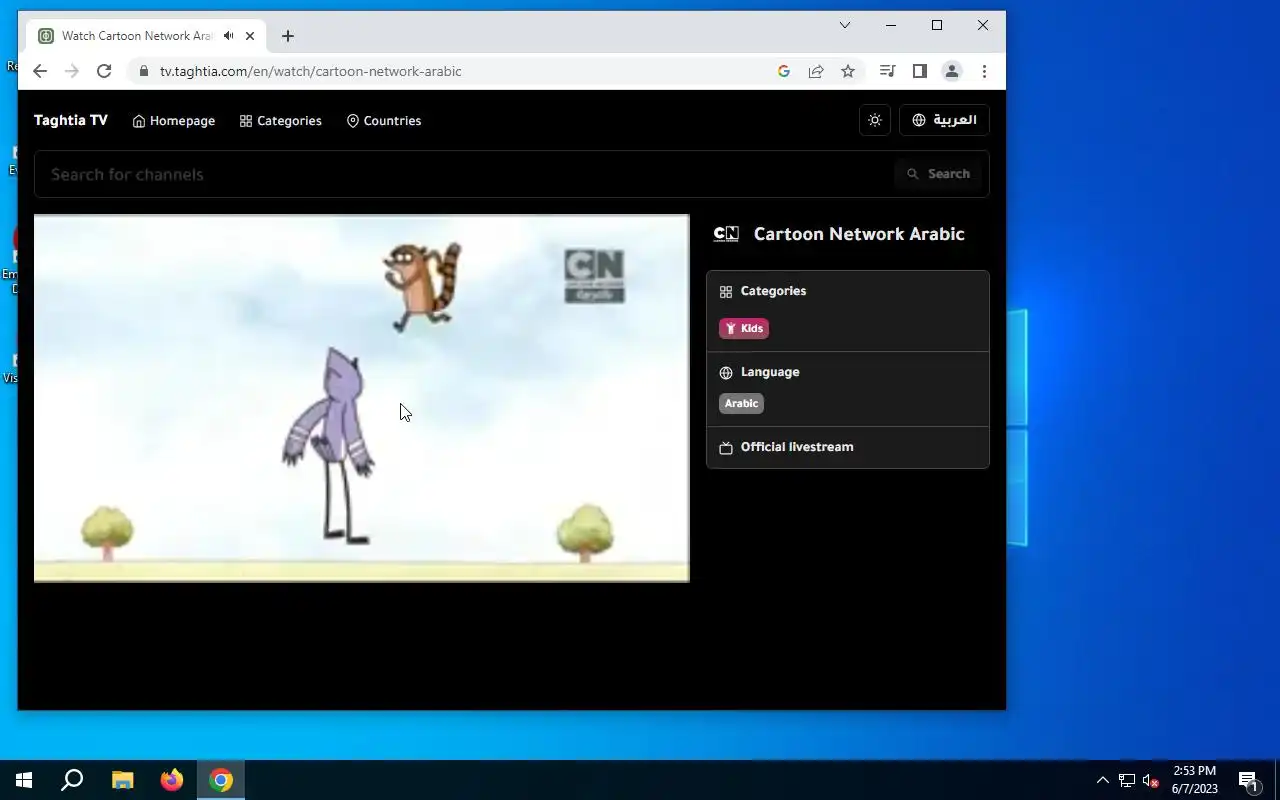1280x800 pixels.
Task: Click the address bar URL
Action: [x=311, y=71]
